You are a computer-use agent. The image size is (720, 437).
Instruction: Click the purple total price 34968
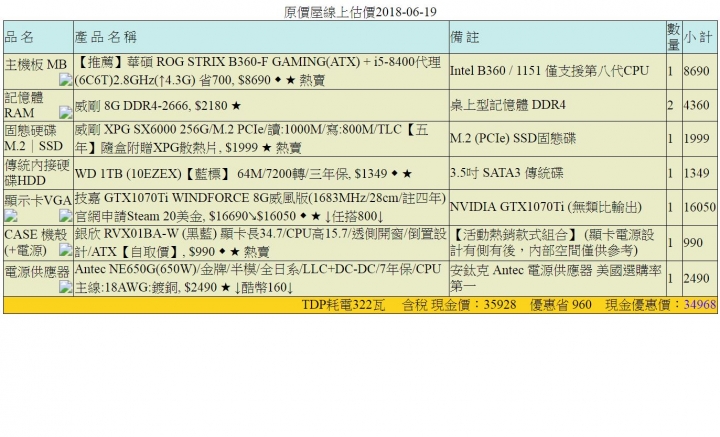(700, 305)
